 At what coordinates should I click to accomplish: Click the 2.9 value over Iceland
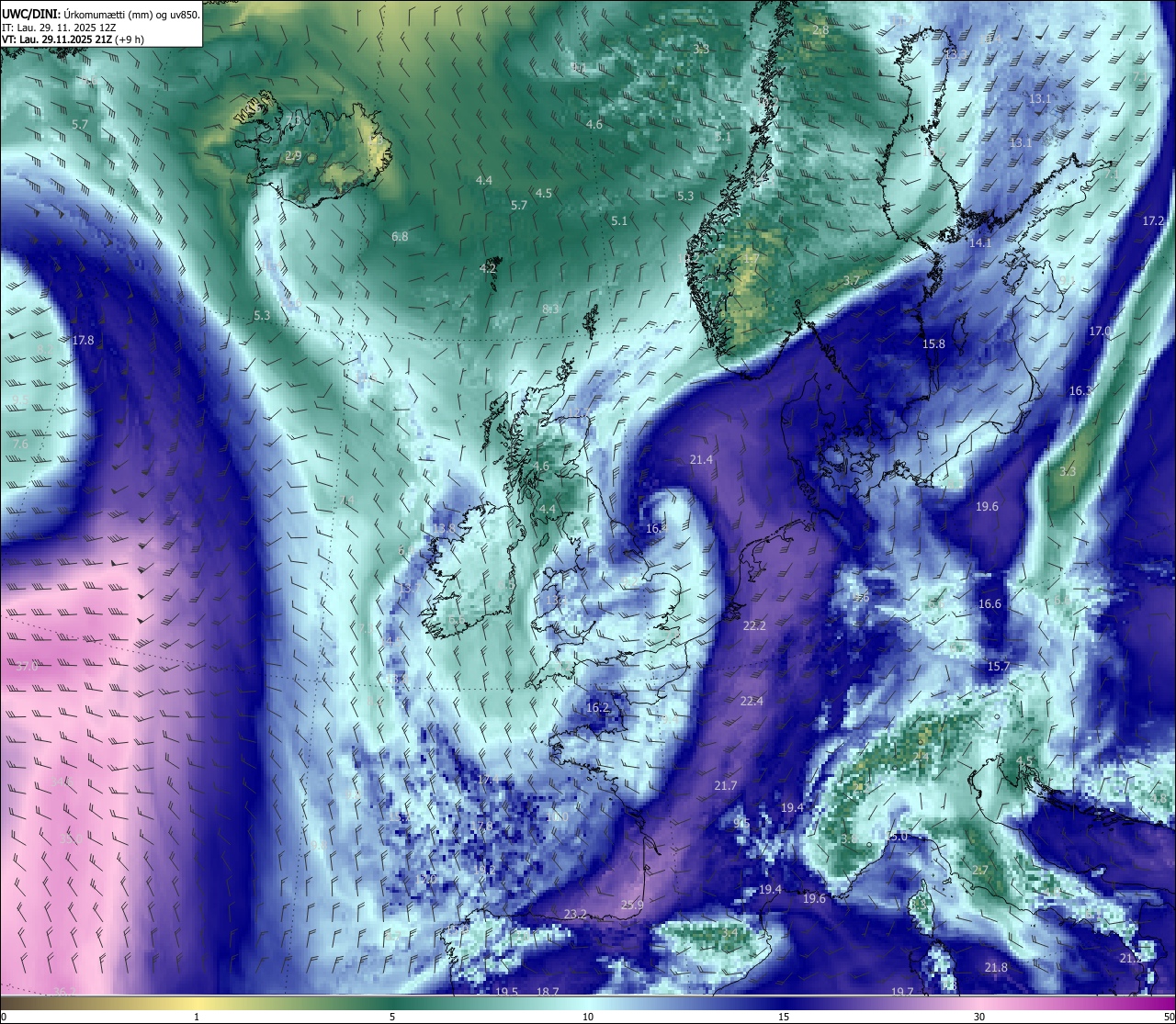point(293,156)
